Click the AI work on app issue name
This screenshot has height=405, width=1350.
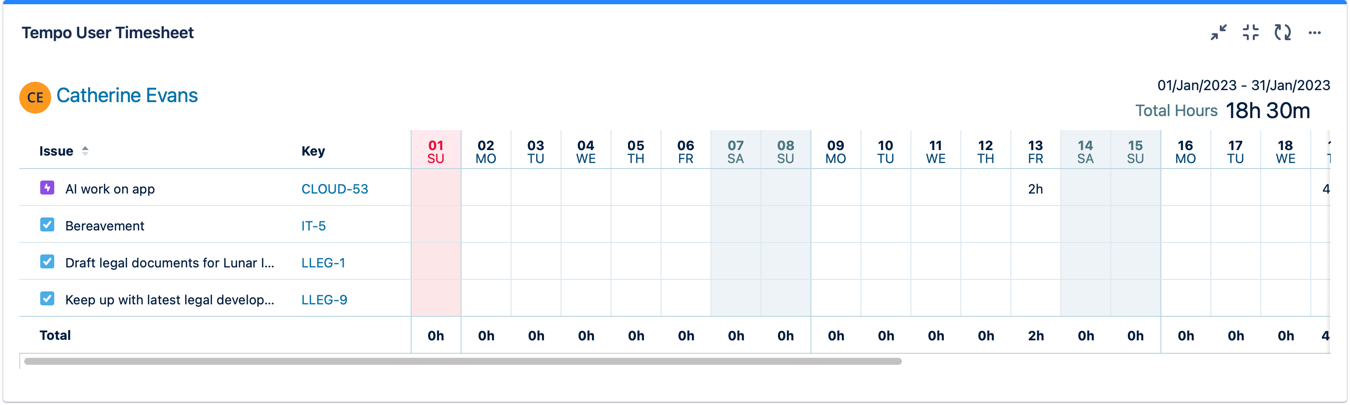(110, 189)
